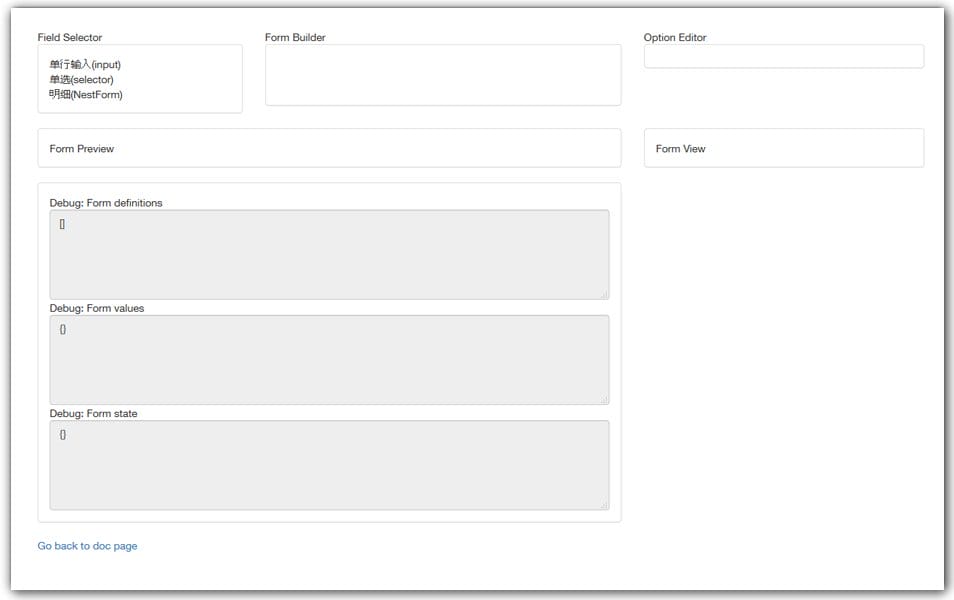Click the Field Selector panel header

coord(69,37)
